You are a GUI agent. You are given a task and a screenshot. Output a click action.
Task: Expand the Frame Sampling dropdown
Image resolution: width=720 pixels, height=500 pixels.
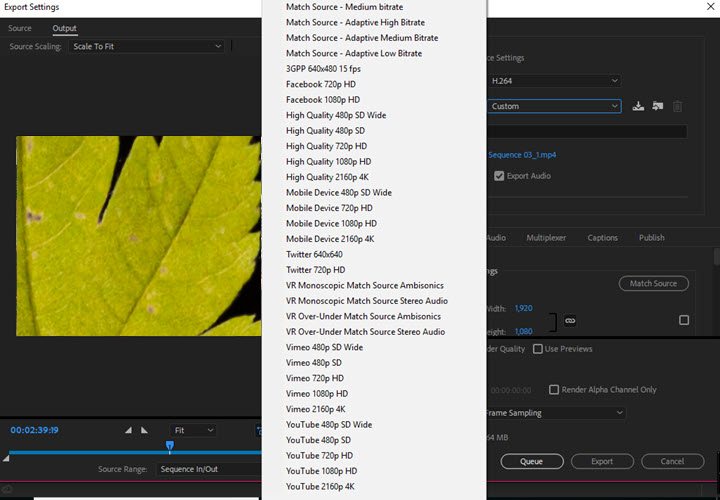click(556, 412)
